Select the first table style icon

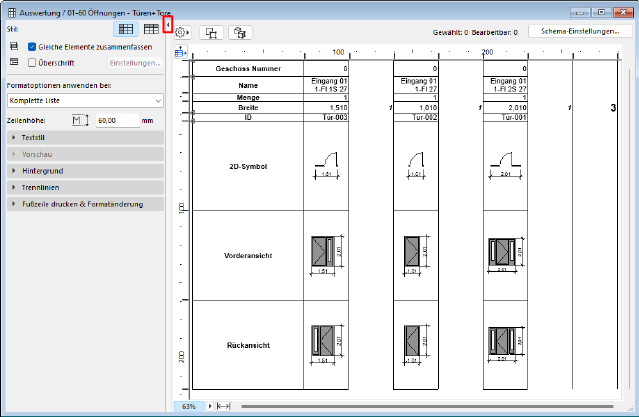click(126, 29)
